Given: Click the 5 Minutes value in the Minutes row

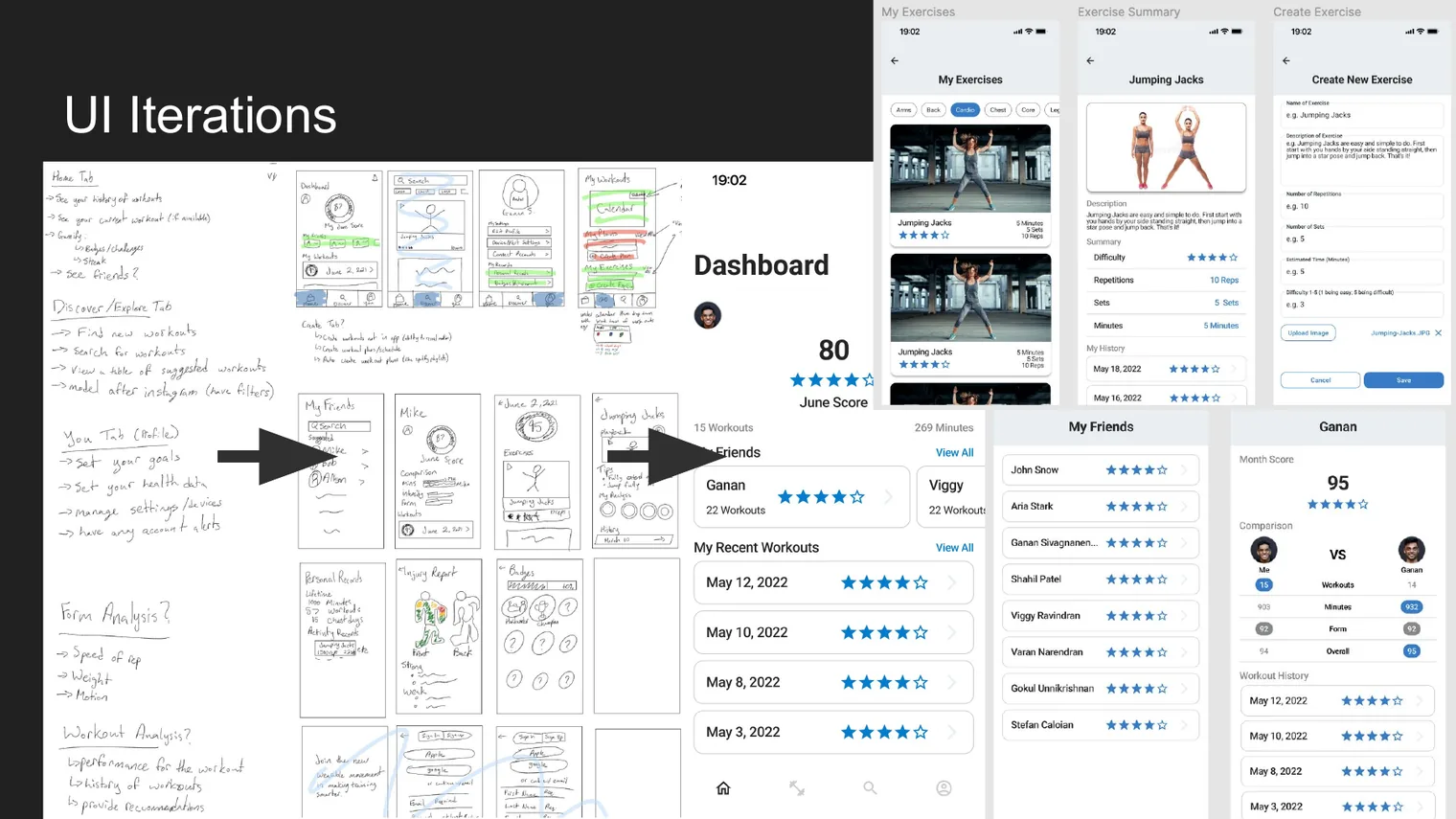Looking at the screenshot, I should (1220, 326).
